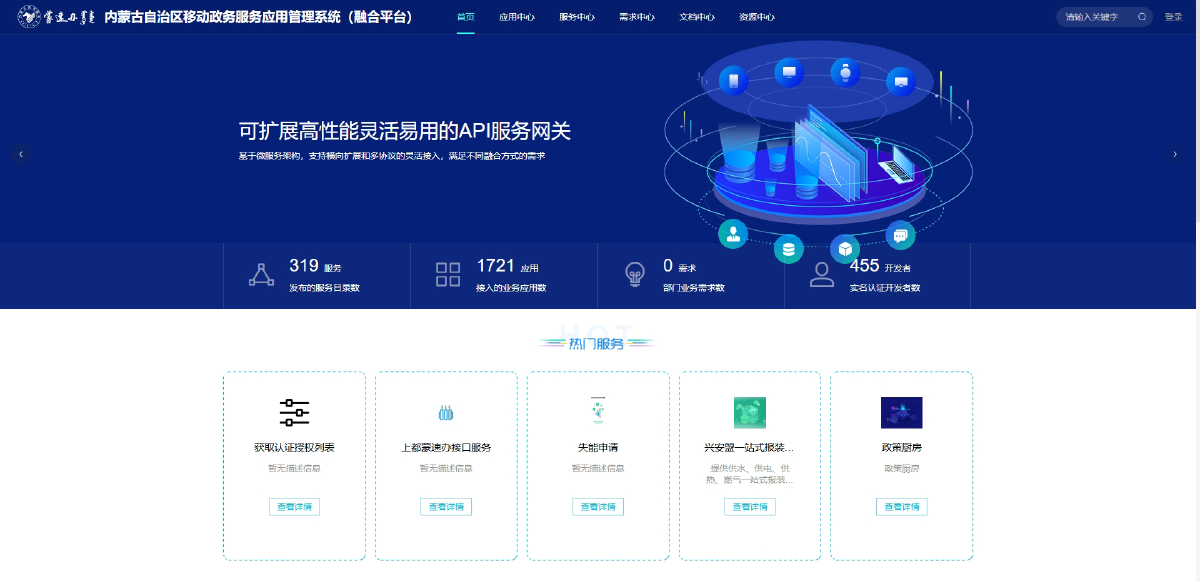Click the sliders icon on 获取认证授权列表 card
Viewport: 1200px width, 581px height.
[294, 412]
